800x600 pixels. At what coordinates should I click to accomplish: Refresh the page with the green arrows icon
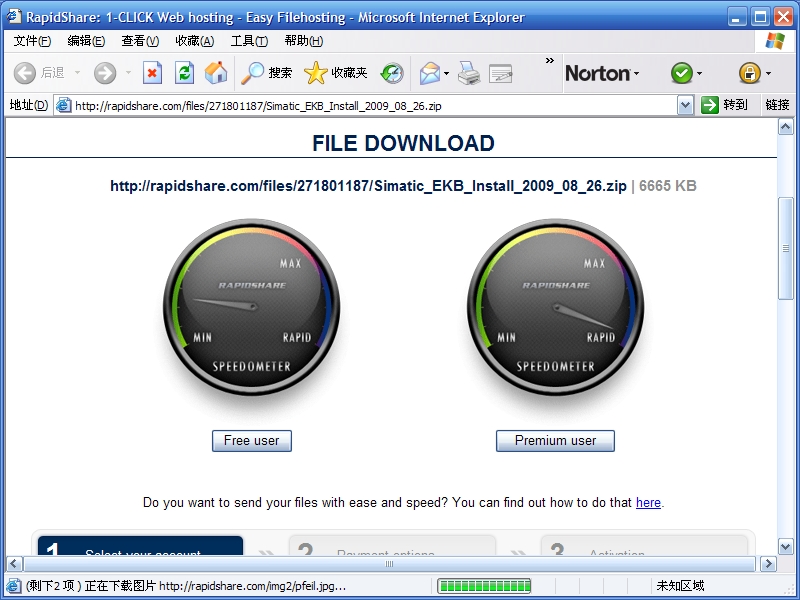click(184, 73)
